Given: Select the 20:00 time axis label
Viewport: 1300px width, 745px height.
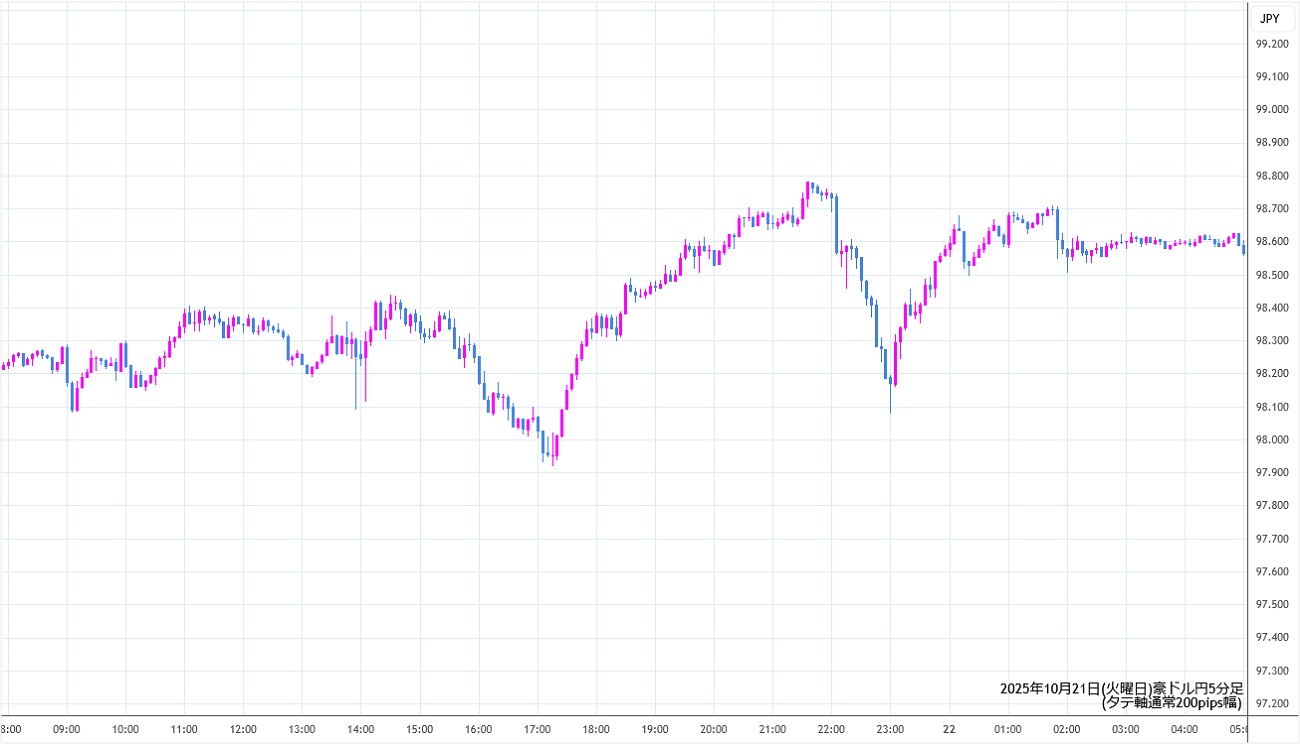Looking at the screenshot, I should click(x=713, y=729).
